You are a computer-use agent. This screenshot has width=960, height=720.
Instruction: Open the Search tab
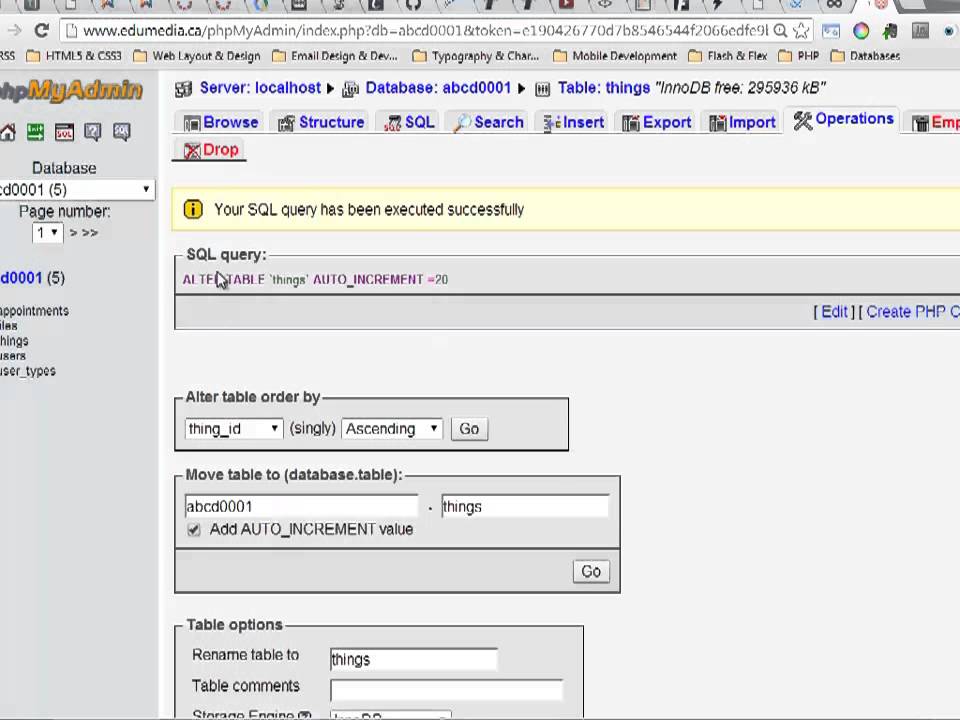pos(488,122)
